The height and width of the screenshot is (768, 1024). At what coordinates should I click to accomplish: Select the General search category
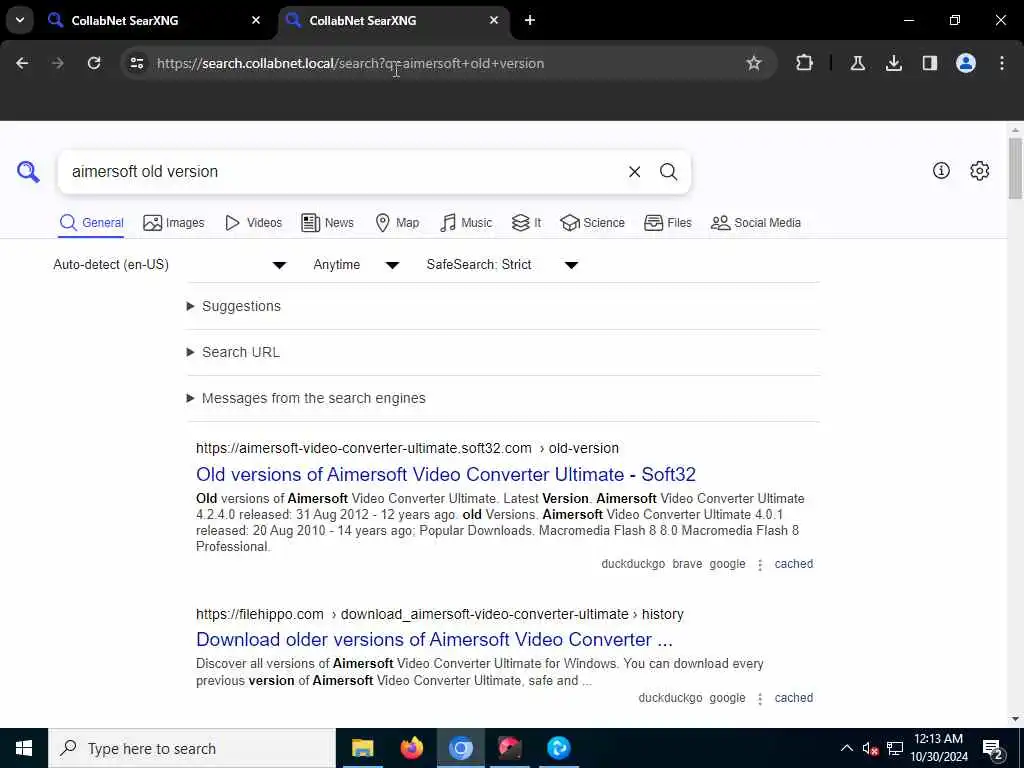coord(91,223)
